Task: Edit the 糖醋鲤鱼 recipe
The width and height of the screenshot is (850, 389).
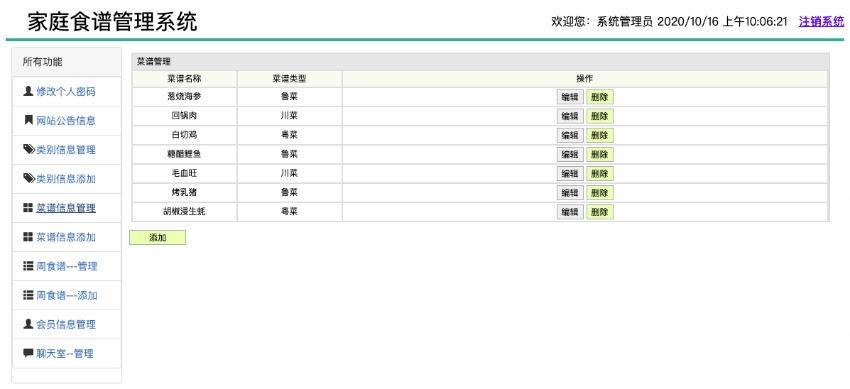Action: point(570,155)
